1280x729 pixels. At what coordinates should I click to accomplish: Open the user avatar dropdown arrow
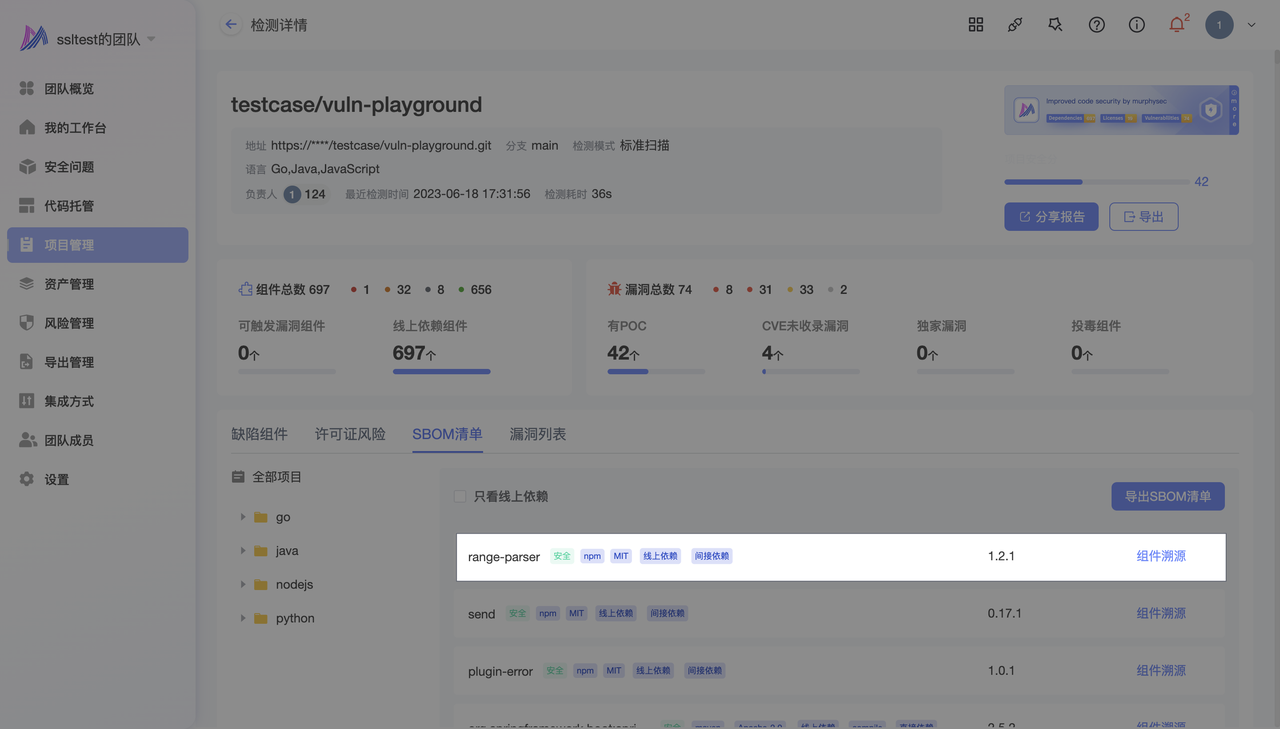[1251, 25]
